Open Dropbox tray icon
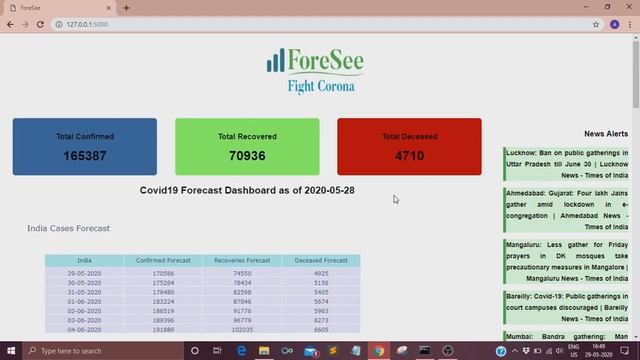 click(526, 351)
